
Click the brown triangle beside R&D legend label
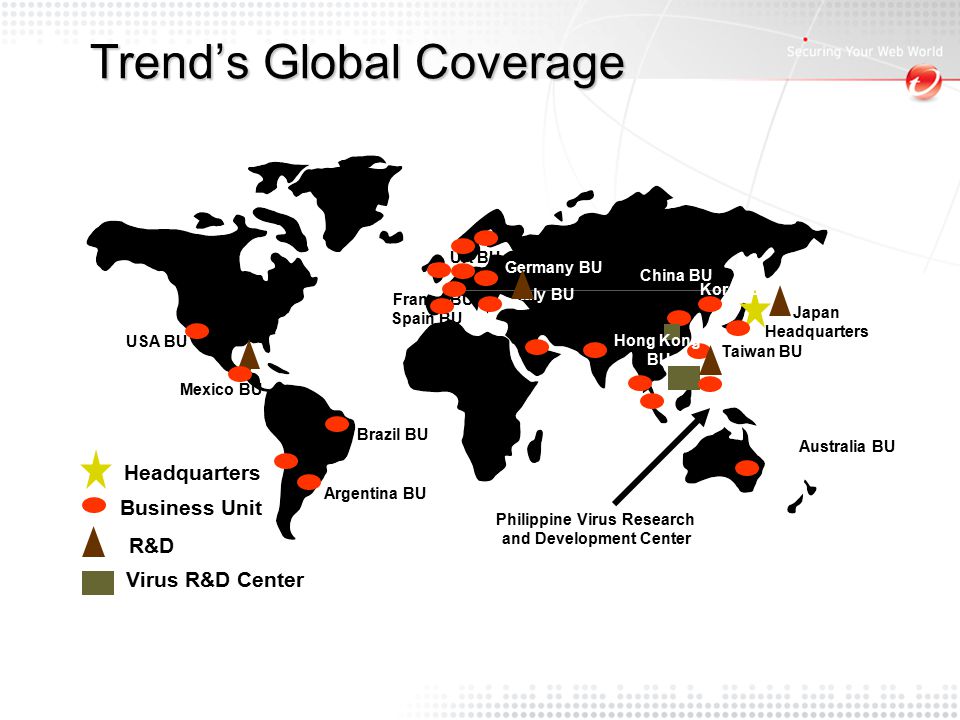tap(94, 542)
